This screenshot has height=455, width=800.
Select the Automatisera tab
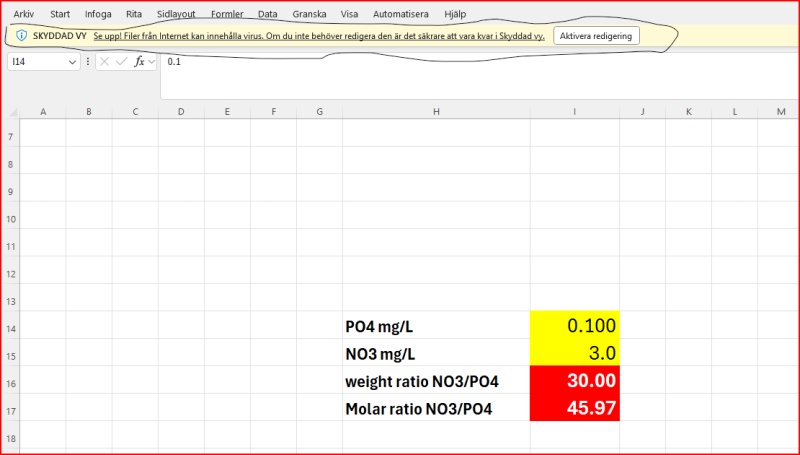[401, 14]
